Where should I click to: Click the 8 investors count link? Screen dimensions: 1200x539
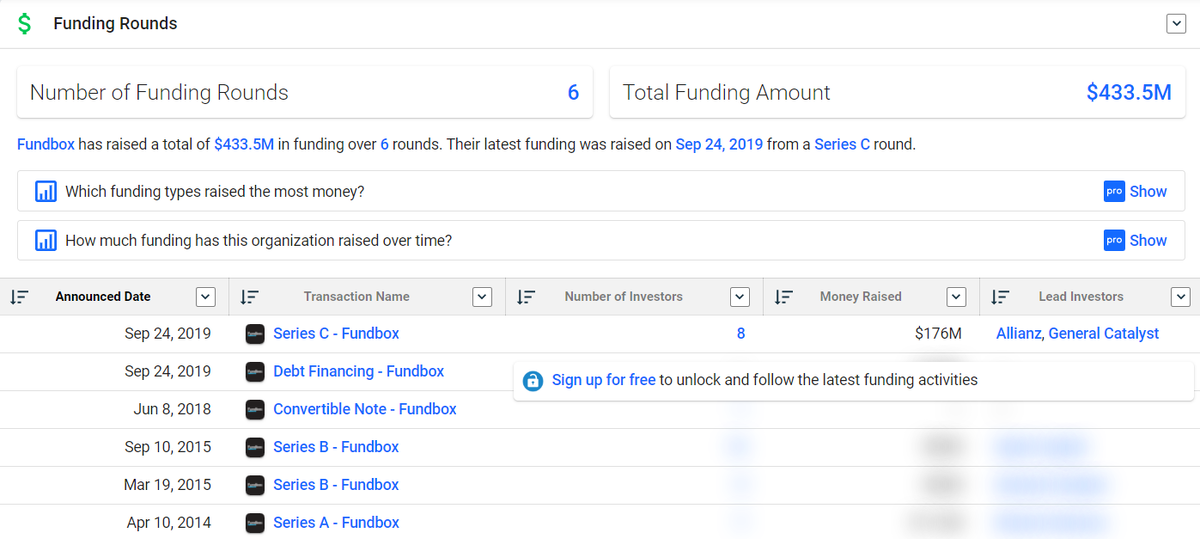(x=741, y=333)
